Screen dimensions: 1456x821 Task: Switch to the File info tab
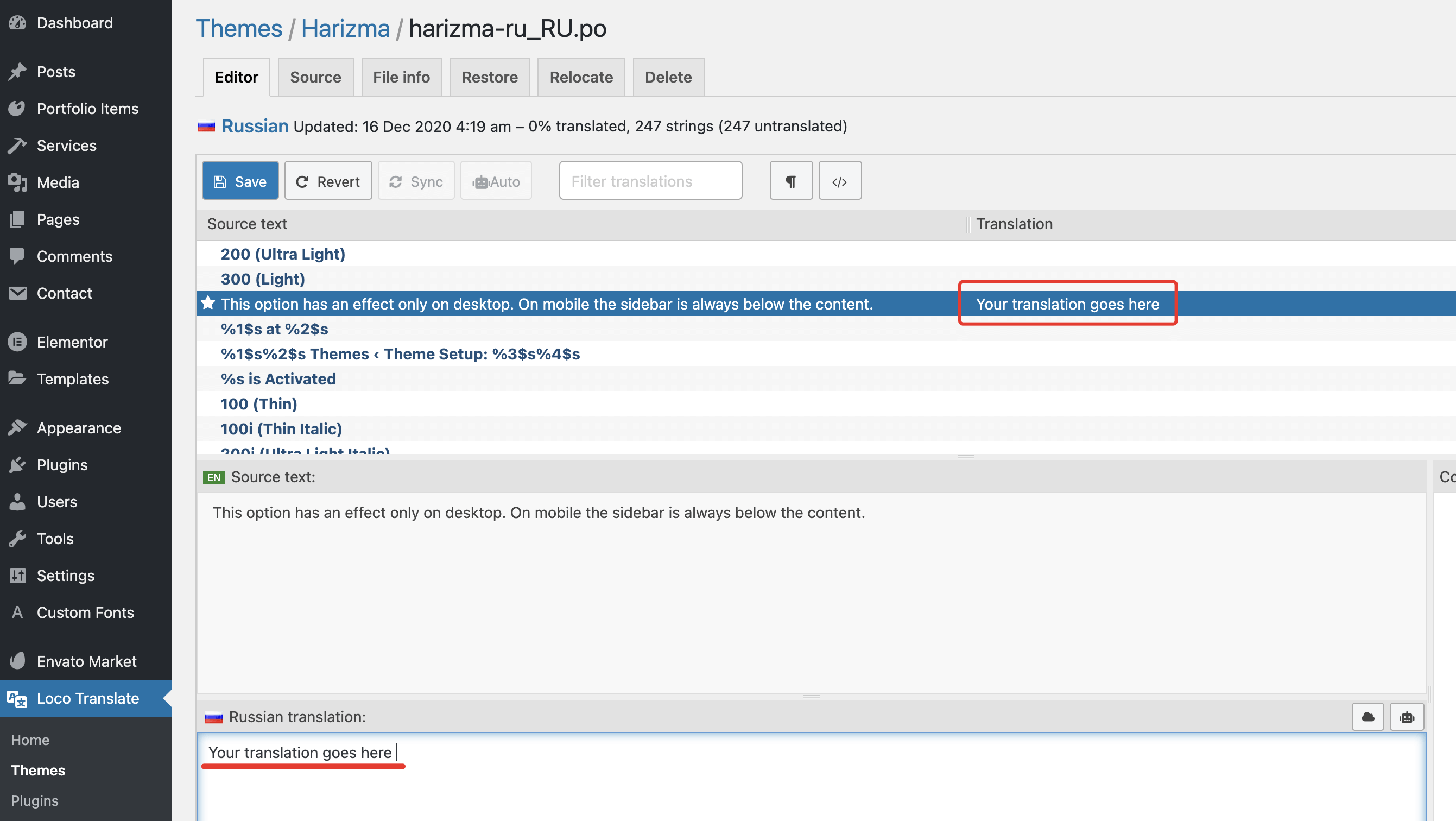[401, 77]
